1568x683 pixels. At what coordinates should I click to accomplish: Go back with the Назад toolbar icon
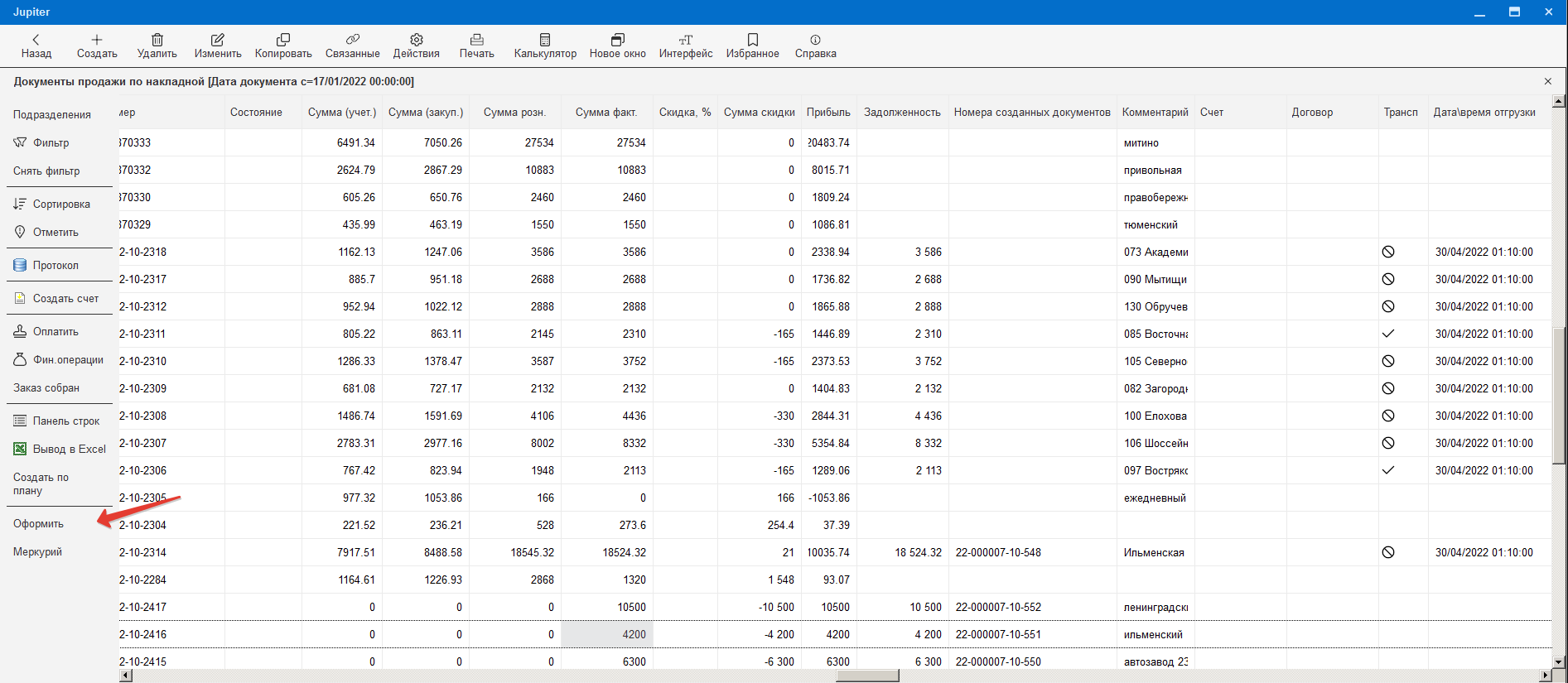click(x=36, y=46)
